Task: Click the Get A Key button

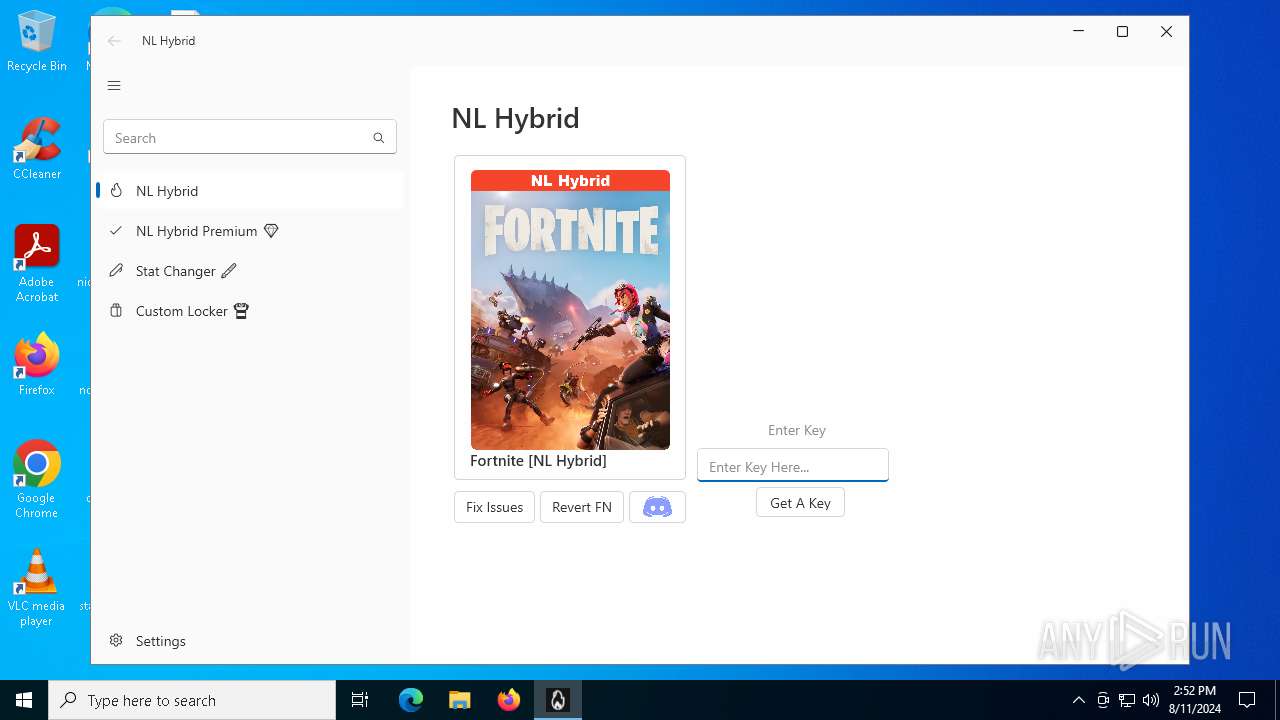Action: click(800, 502)
